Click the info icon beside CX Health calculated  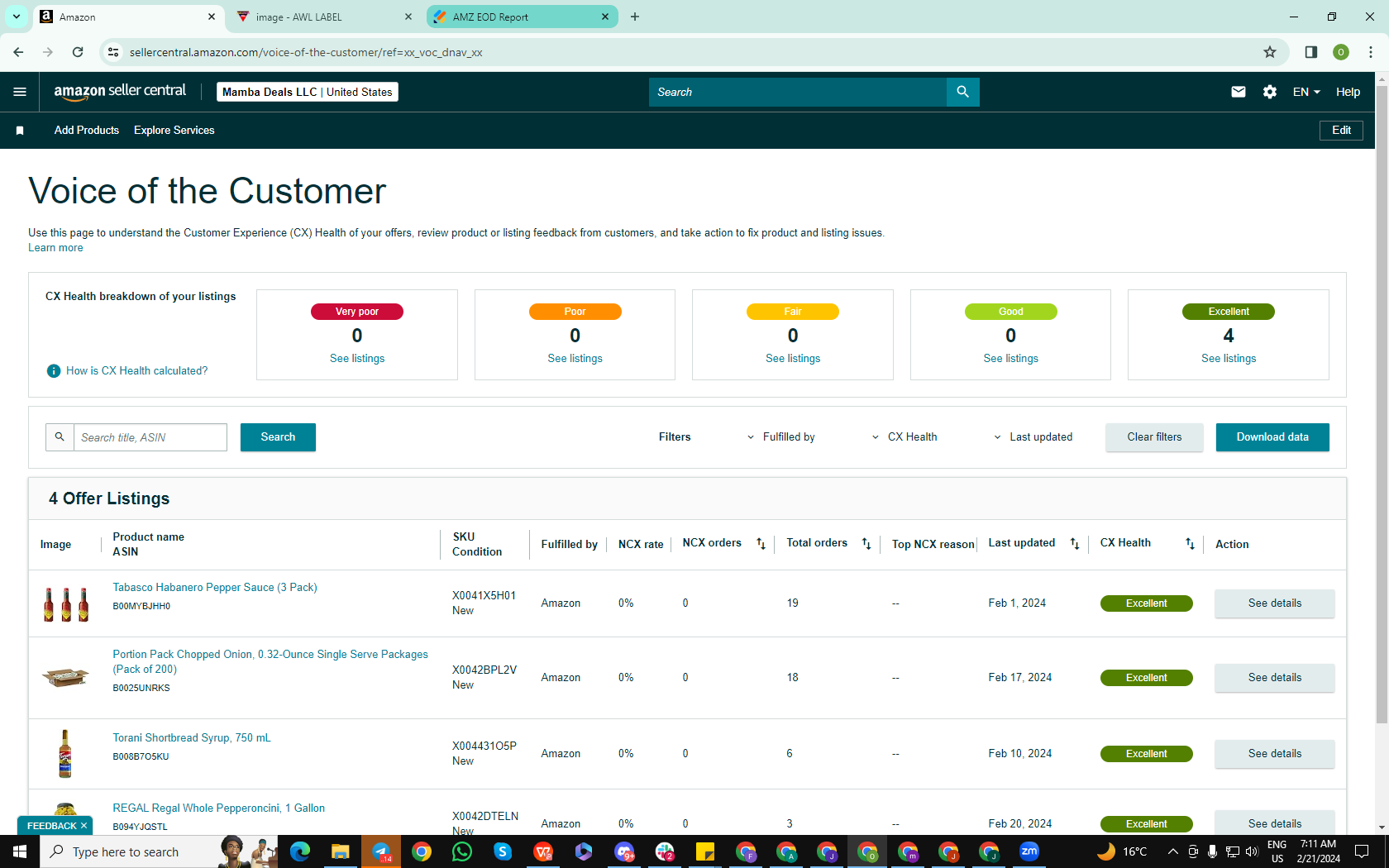54,371
